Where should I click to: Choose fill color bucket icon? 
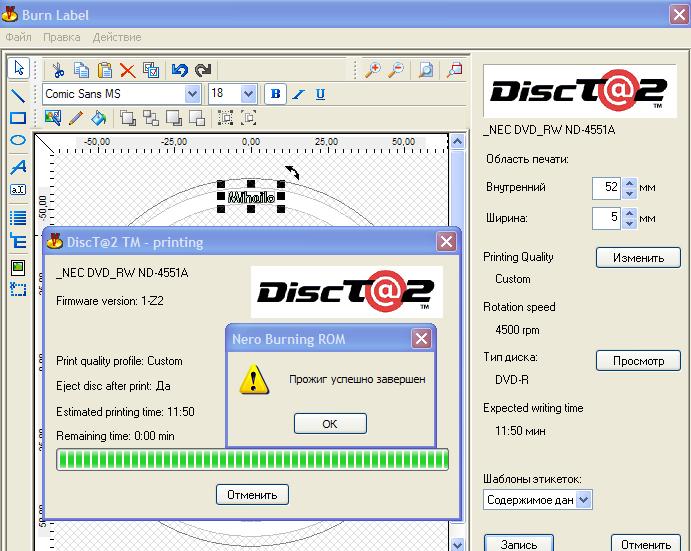pos(98,118)
